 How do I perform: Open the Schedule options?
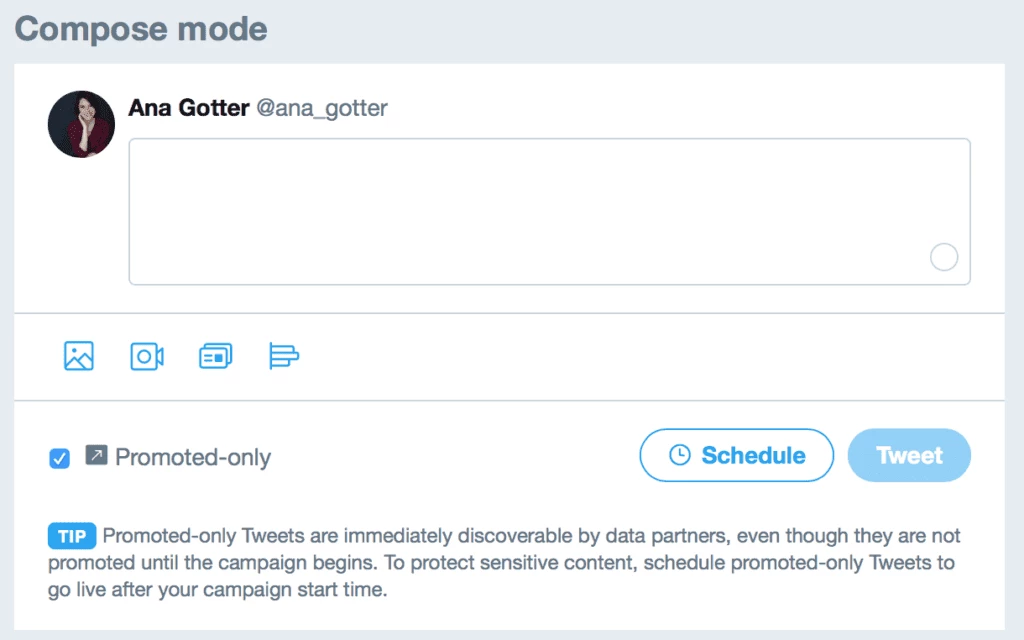coord(736,455)
